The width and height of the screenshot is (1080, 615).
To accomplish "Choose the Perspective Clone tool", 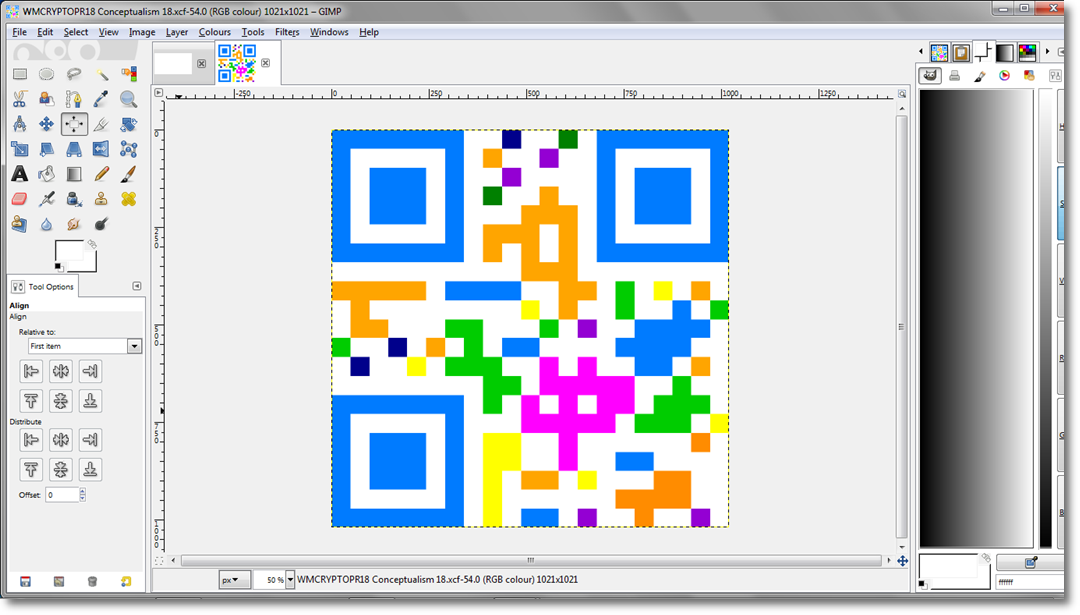I will 19,224.
